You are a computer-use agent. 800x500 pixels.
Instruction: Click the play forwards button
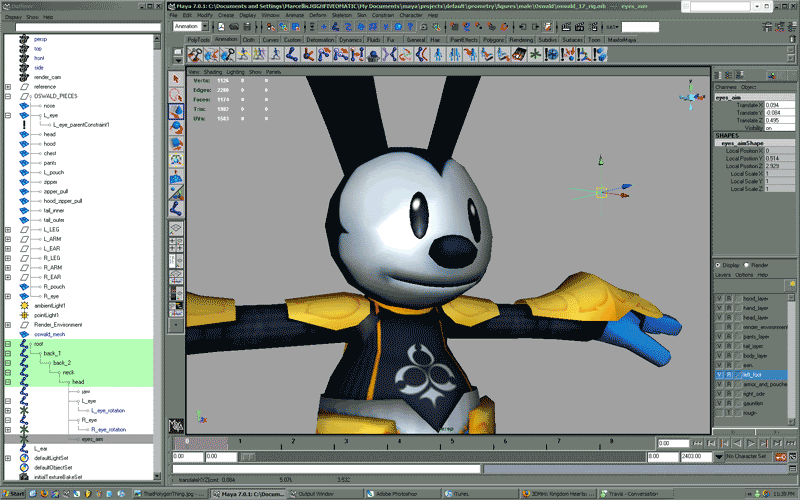coord(751,443)
